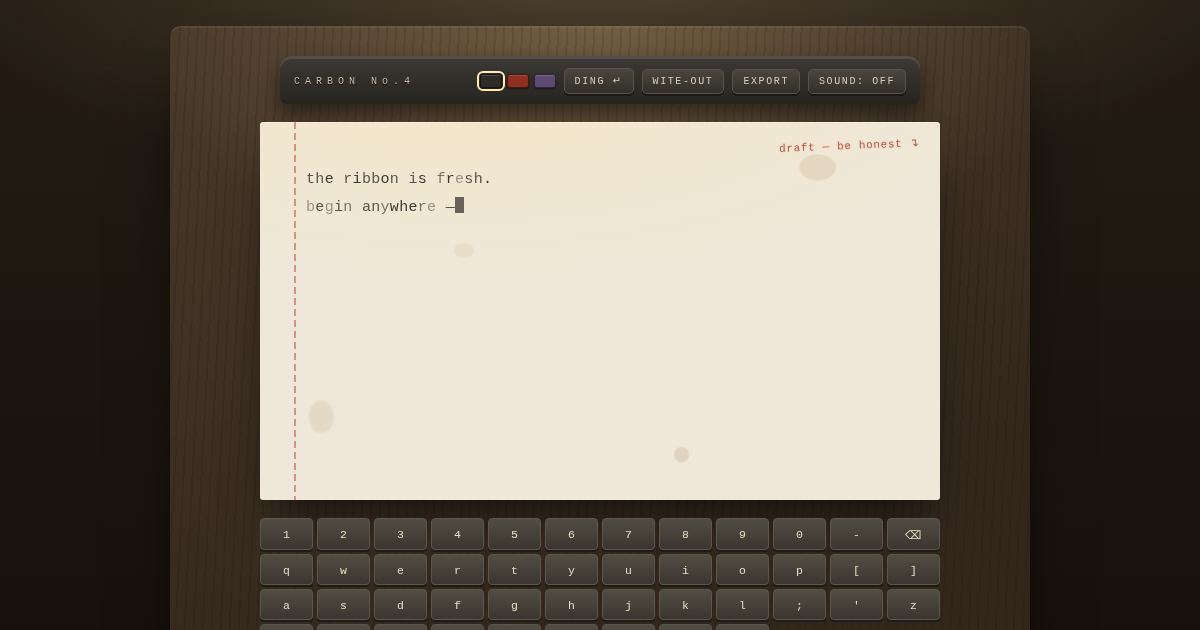The image size is (1200, 630).
Task: Tap the hyphen key
Action: pyautogui.click(x=856, y=534)
